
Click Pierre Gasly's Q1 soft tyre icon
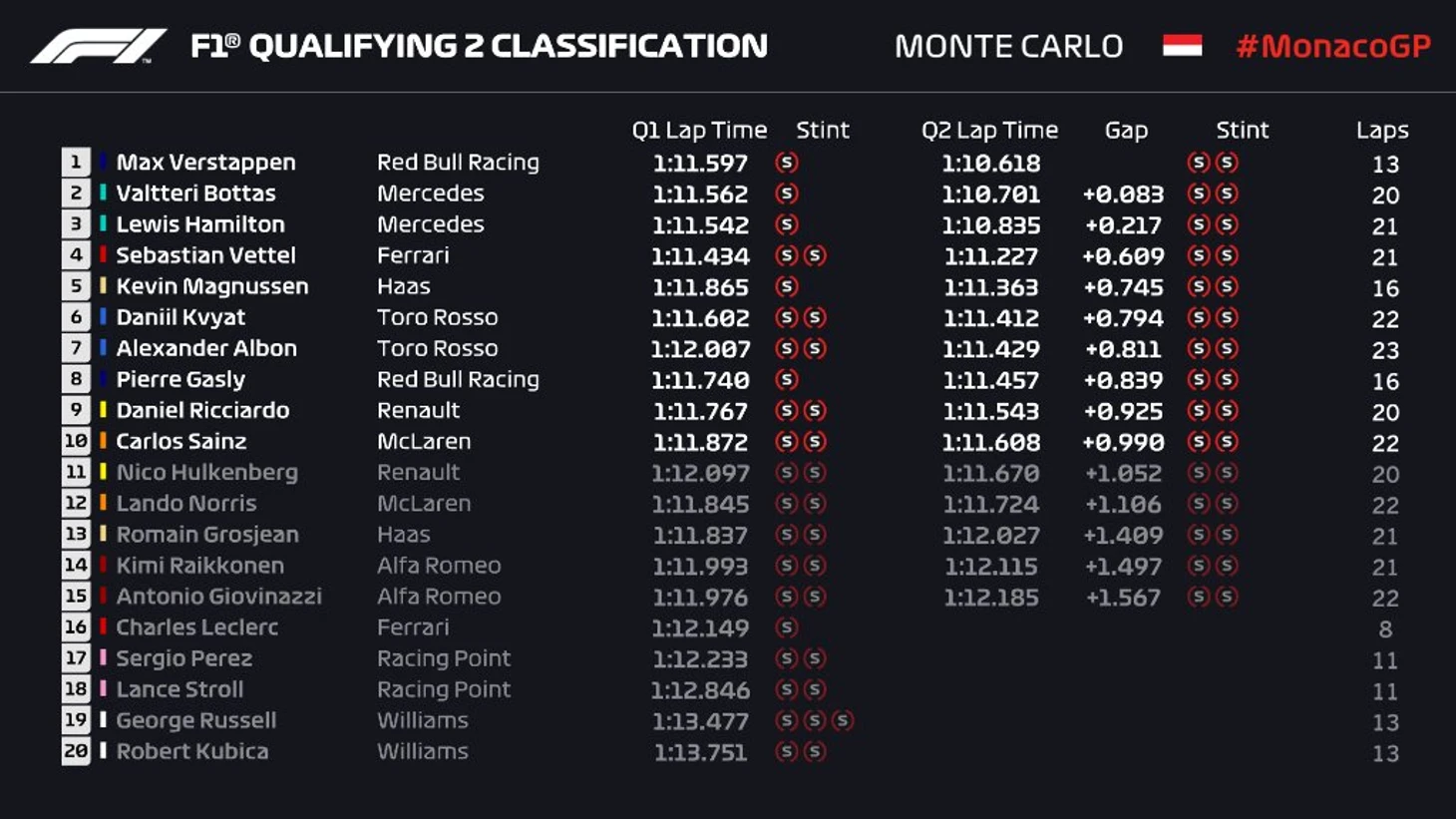click(x=786, y=380)
